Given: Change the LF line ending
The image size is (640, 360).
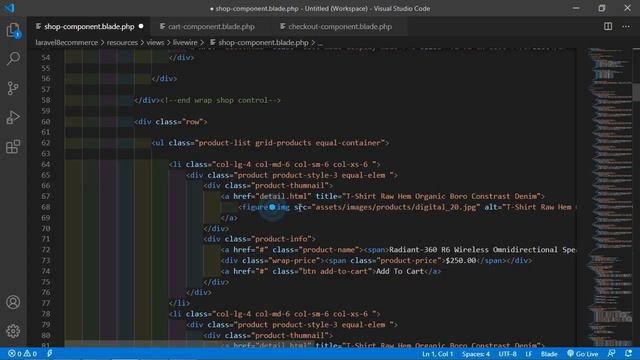Looking at the screenshot, I should (529, 354).
